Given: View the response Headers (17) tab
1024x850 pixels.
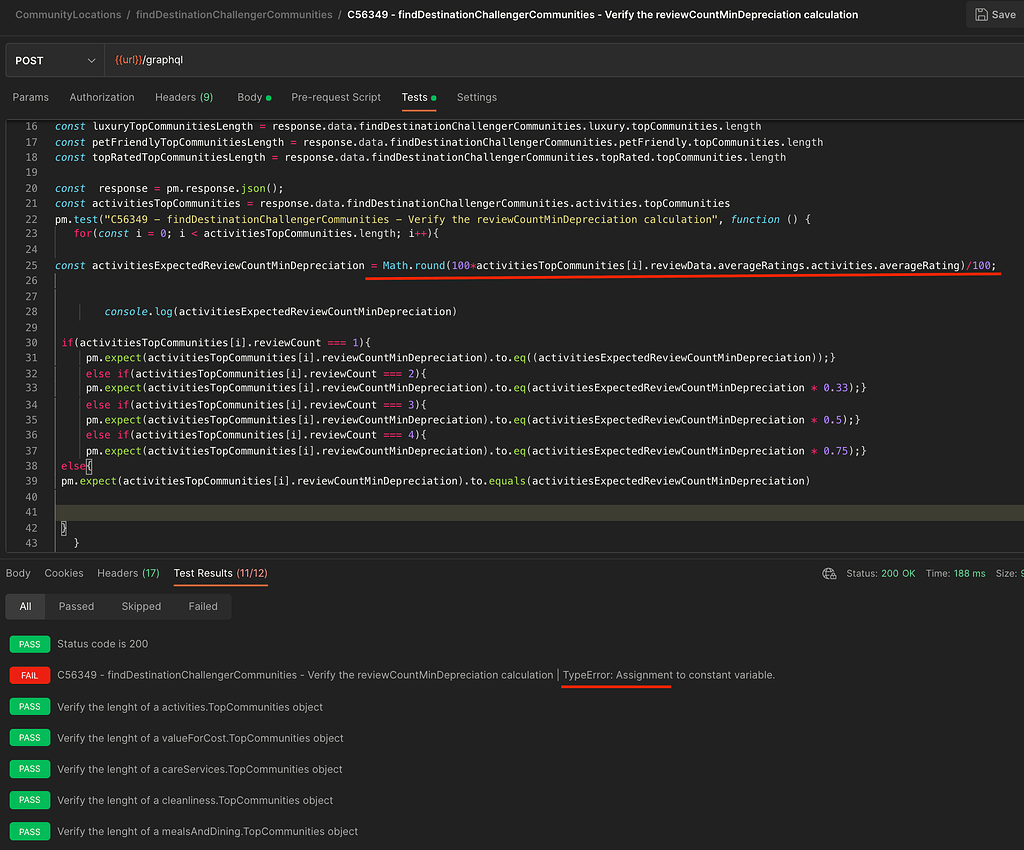Looking at the screenshot, I should pos(128,574).
